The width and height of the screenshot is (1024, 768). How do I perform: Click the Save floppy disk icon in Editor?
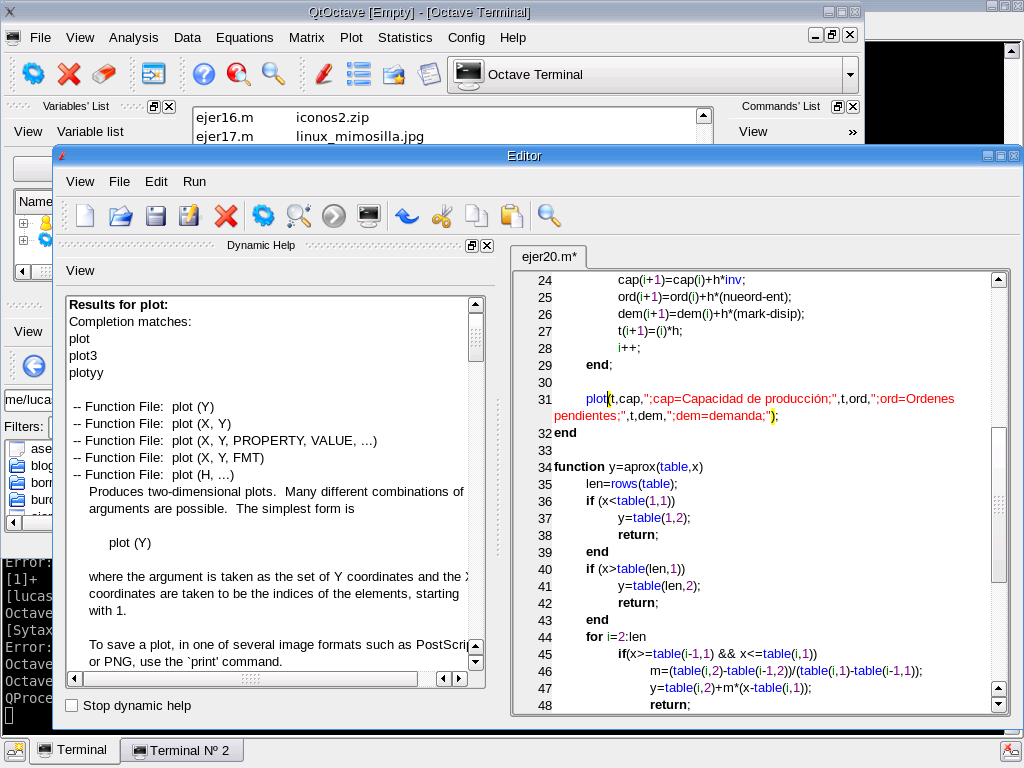(156, 216)
